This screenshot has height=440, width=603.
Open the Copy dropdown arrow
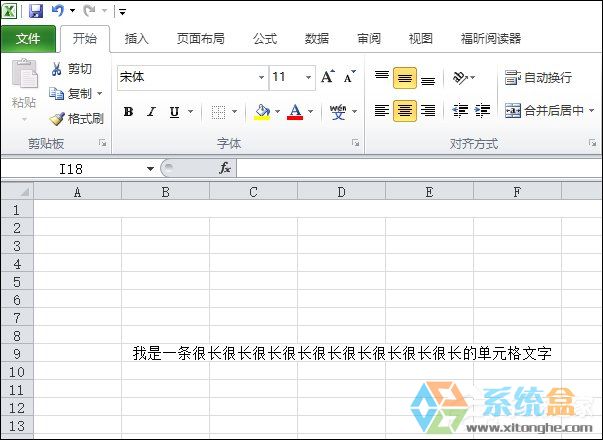(x=100, y=93)
